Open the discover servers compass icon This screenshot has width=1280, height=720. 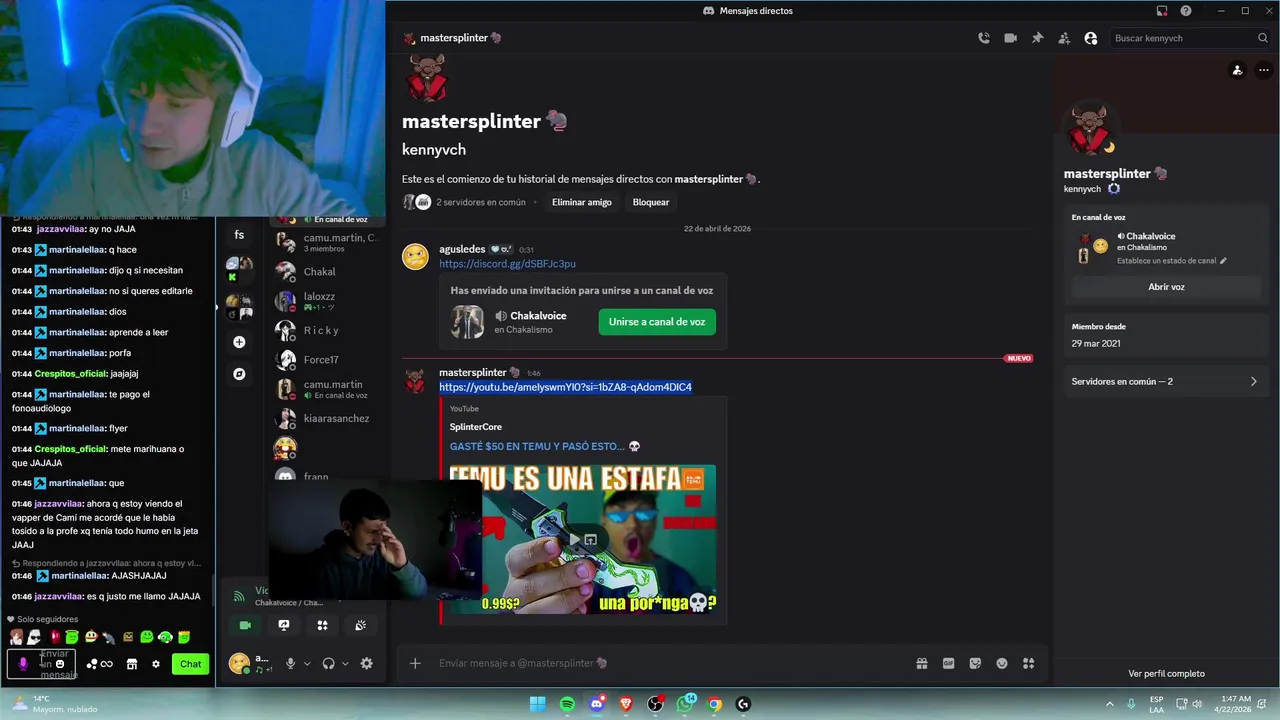point(239,374)
